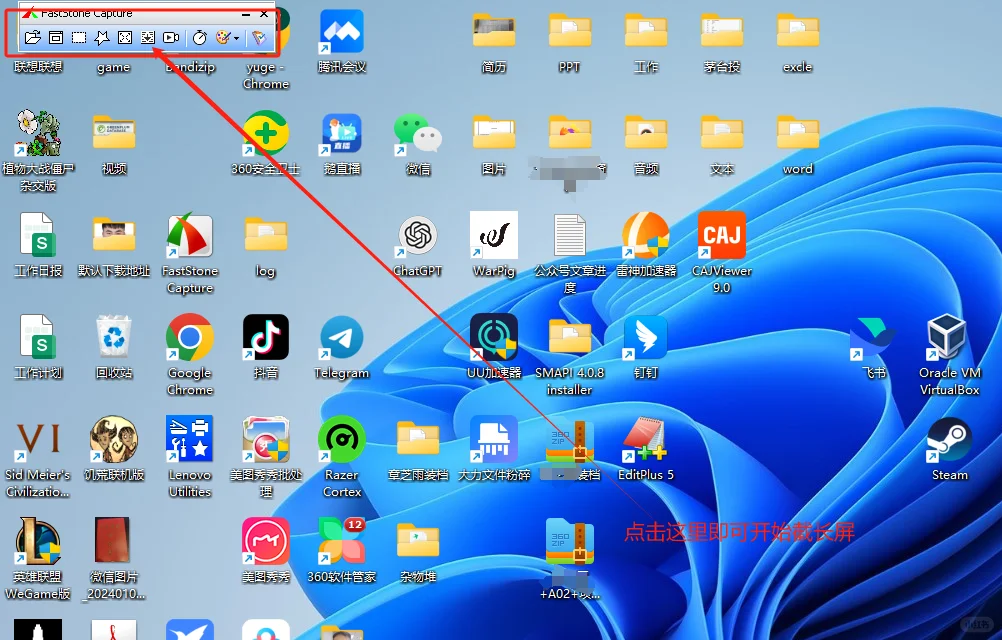Select the 飞书 shortcut
The height and width of the screenshot is (640, 1002).
point(874,348)
